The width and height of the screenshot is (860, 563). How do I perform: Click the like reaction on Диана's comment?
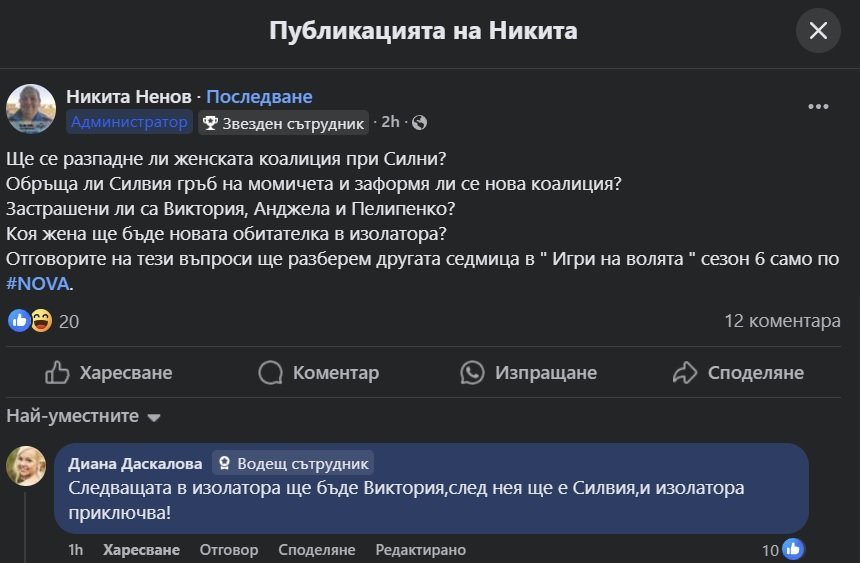click(x=793, y=549)
